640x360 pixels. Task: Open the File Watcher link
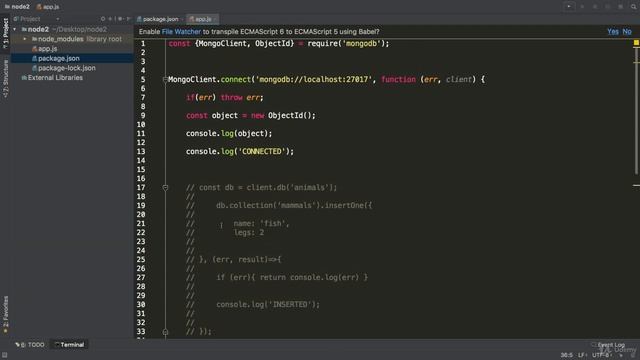(x=181, y=31)
